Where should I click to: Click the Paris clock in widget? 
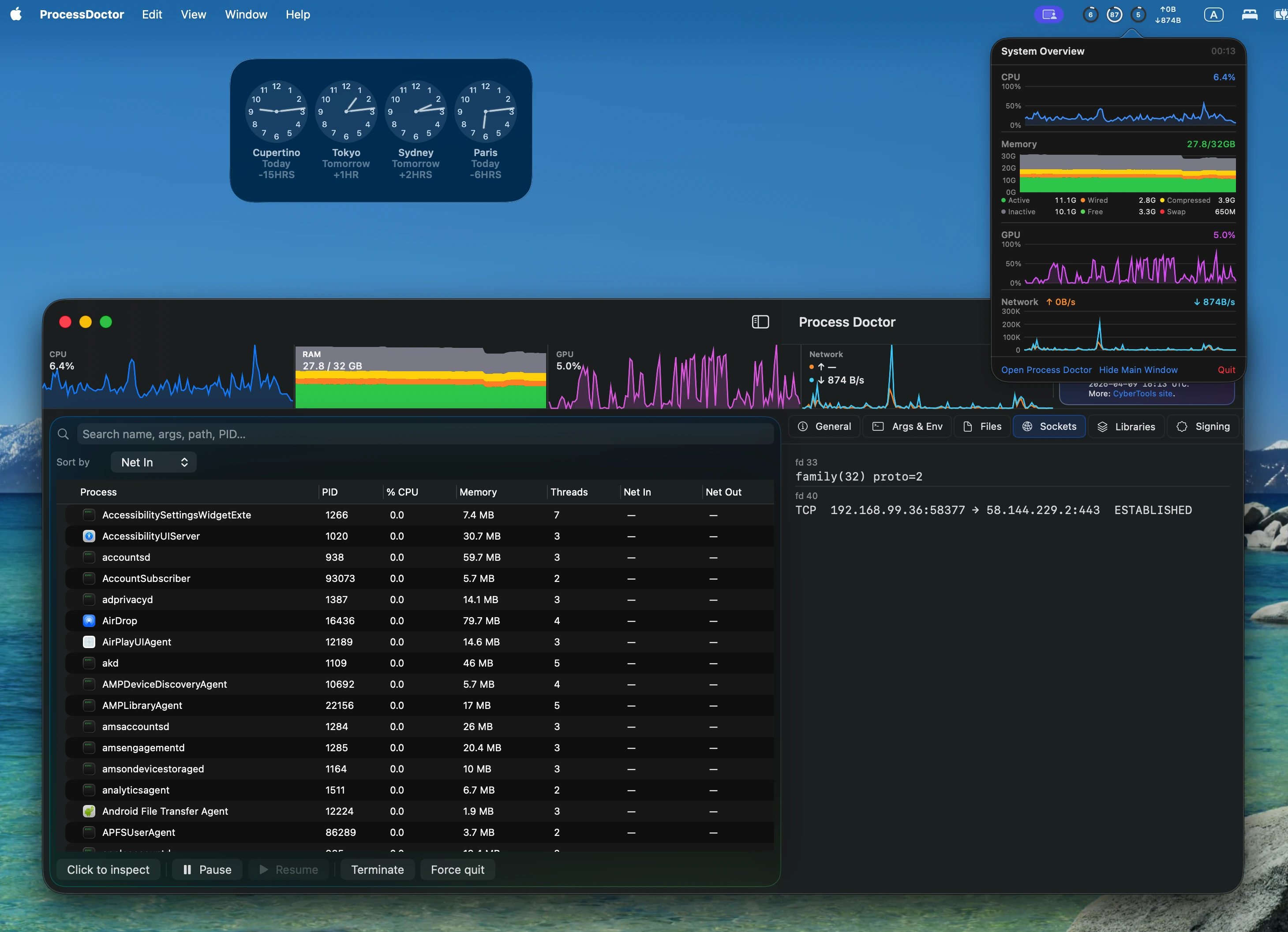(486, 112)
